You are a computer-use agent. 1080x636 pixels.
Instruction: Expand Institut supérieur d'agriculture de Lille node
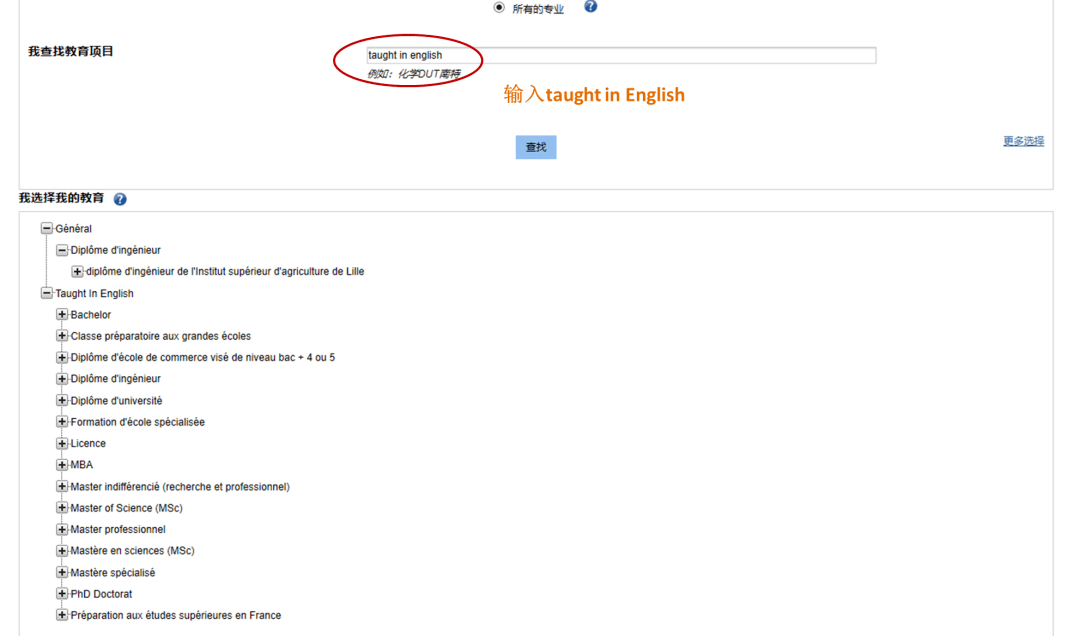(x=77, y=271)
